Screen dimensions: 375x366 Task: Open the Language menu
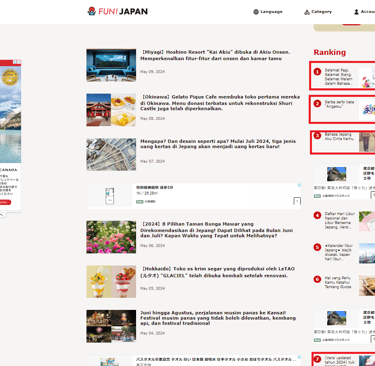click(268, 12)
